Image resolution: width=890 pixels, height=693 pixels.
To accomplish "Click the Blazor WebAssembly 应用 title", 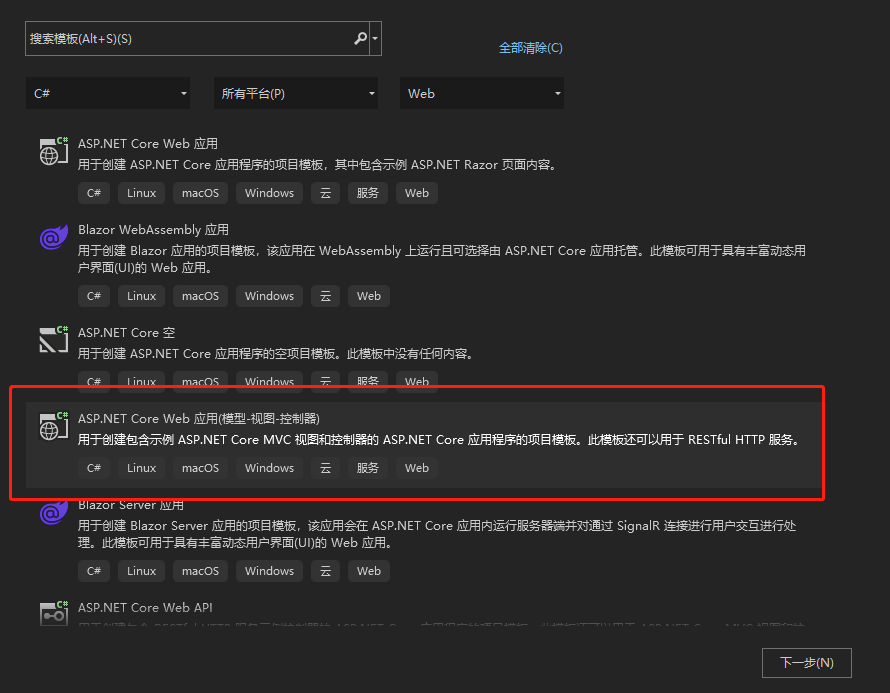I will 153,229.
